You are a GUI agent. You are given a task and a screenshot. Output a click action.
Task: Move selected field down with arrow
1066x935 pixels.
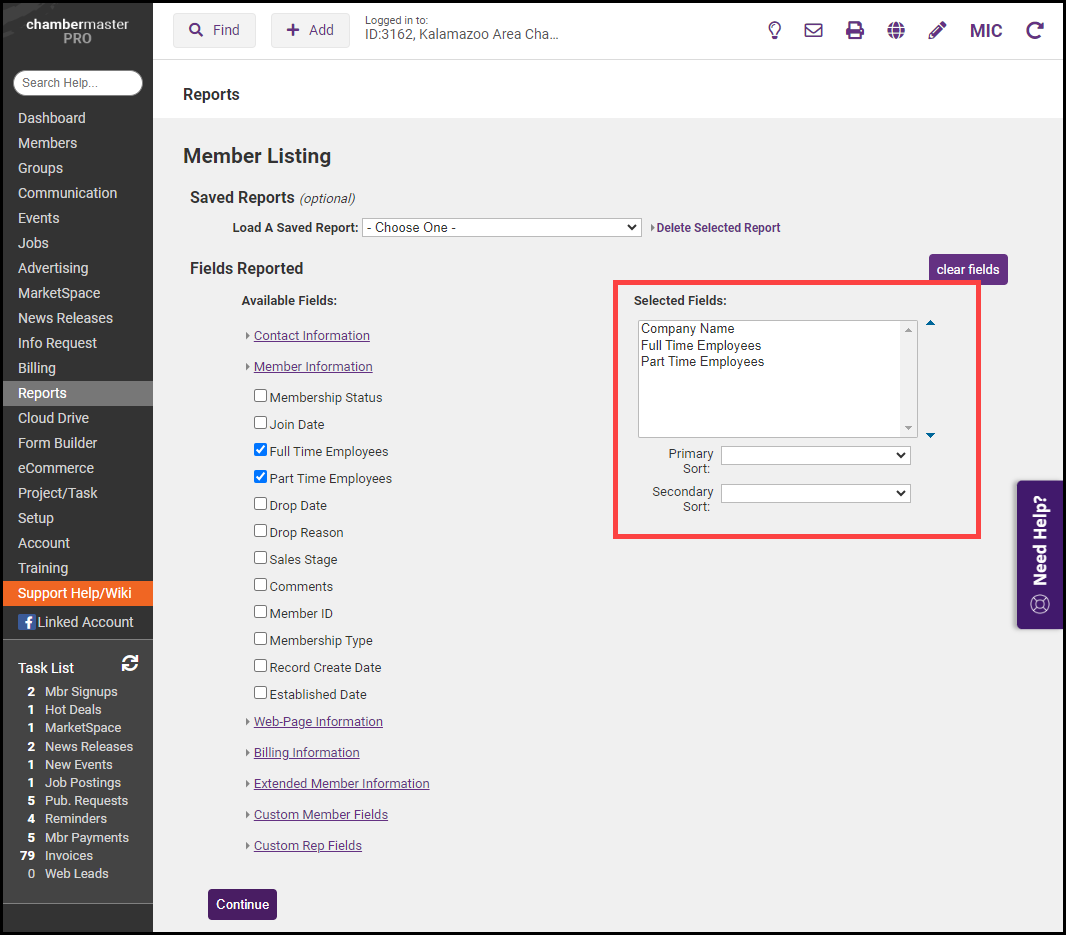coord(930,435)
